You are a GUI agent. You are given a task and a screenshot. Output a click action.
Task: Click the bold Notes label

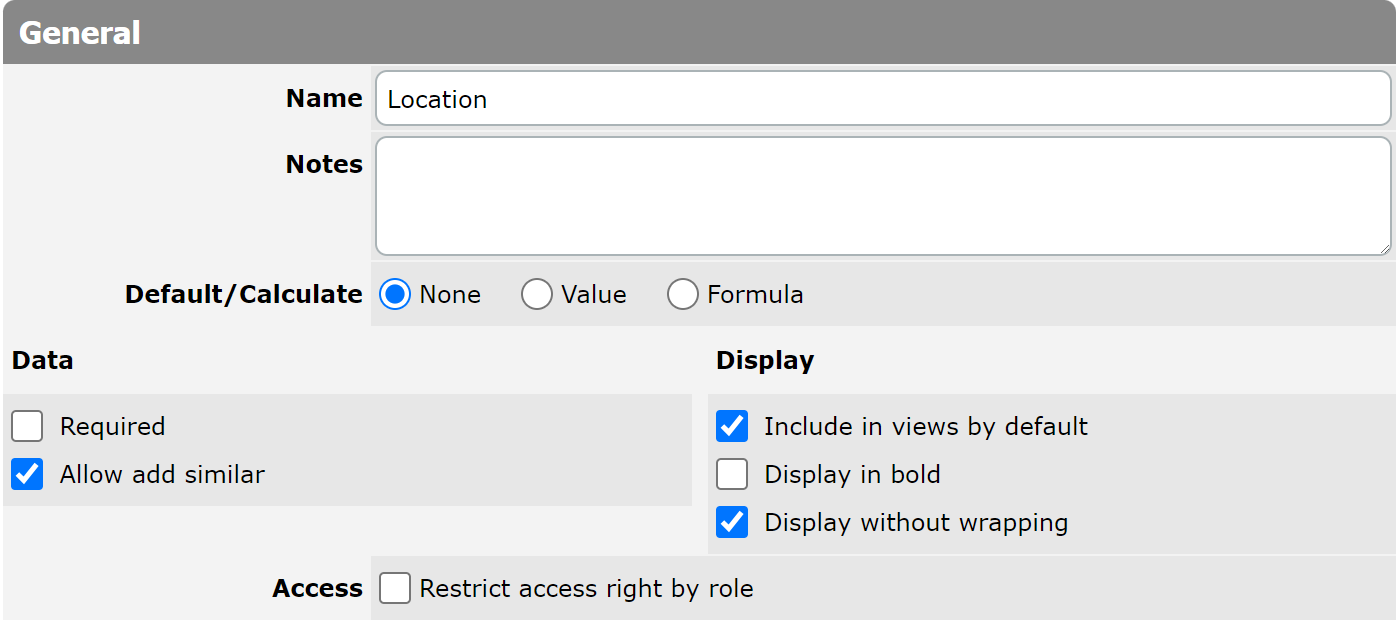pyautogui.click(x=324, y=164)
